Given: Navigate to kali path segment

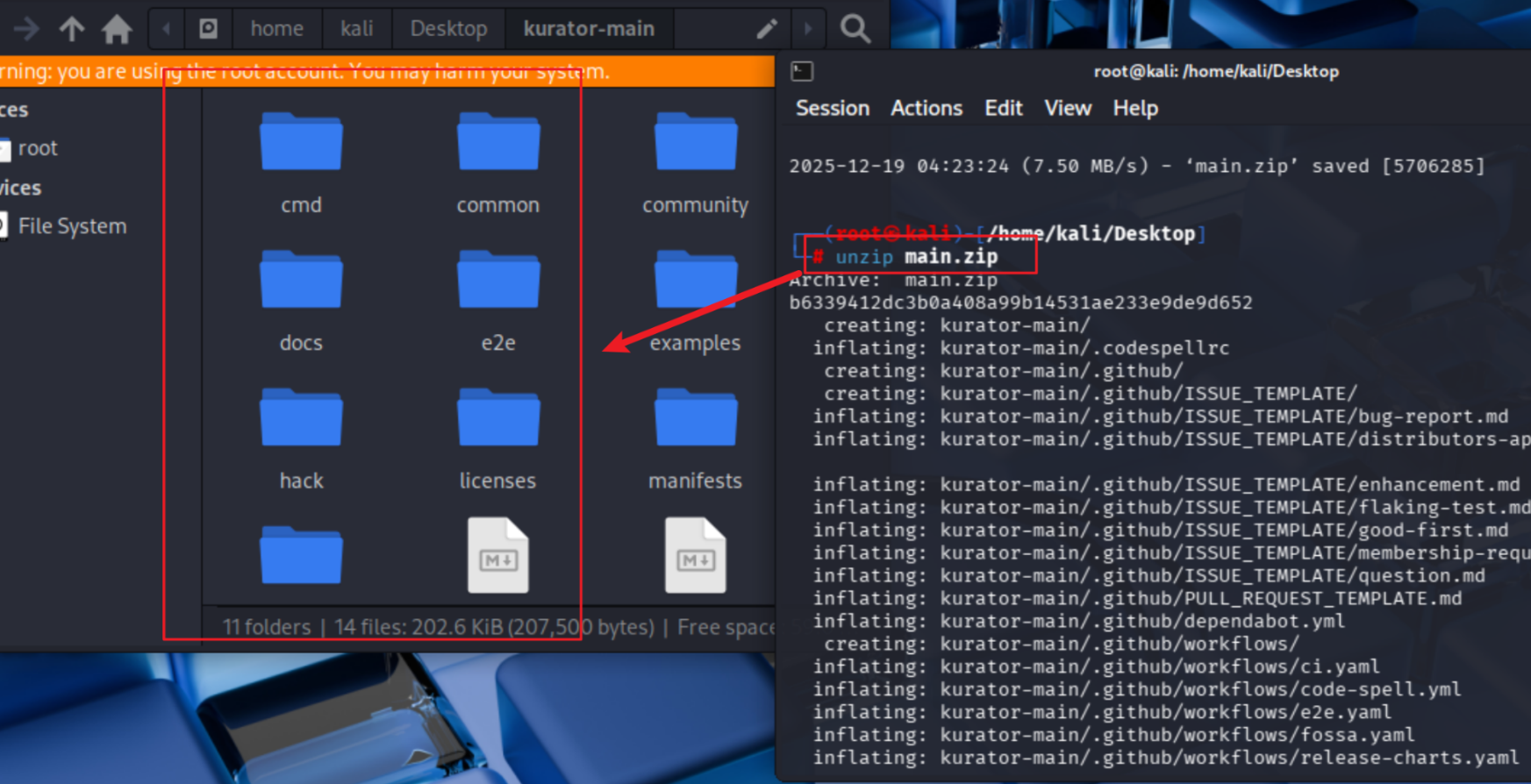Looking at the screenshot, I should tap(357, 29).
